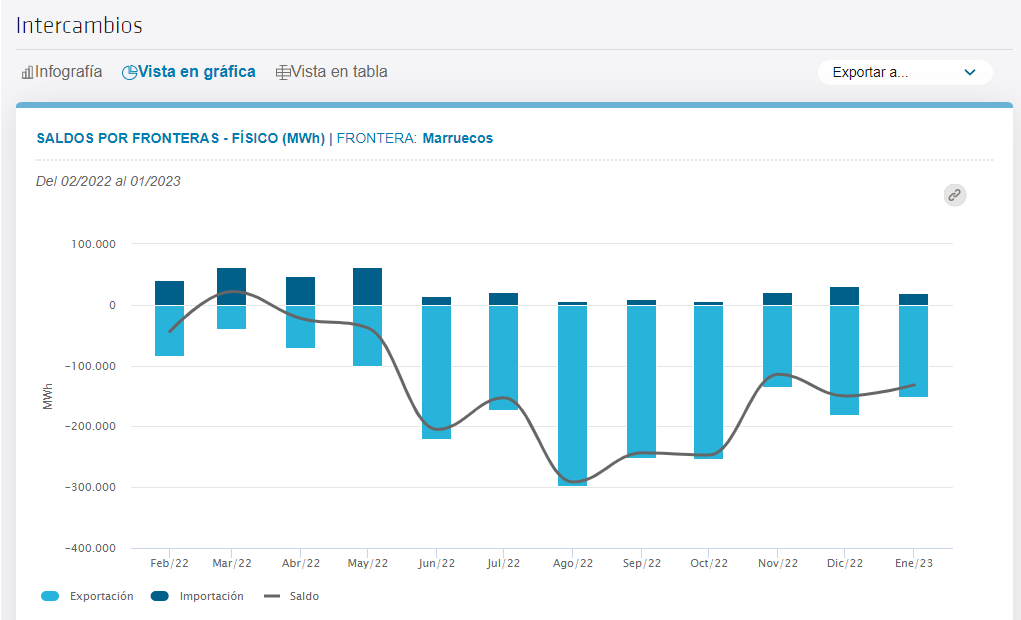Image resolution: width=1021 pixels, height=620 pixels.
Task: Copy chart link with the chain icon
Action: coord(955,195)
